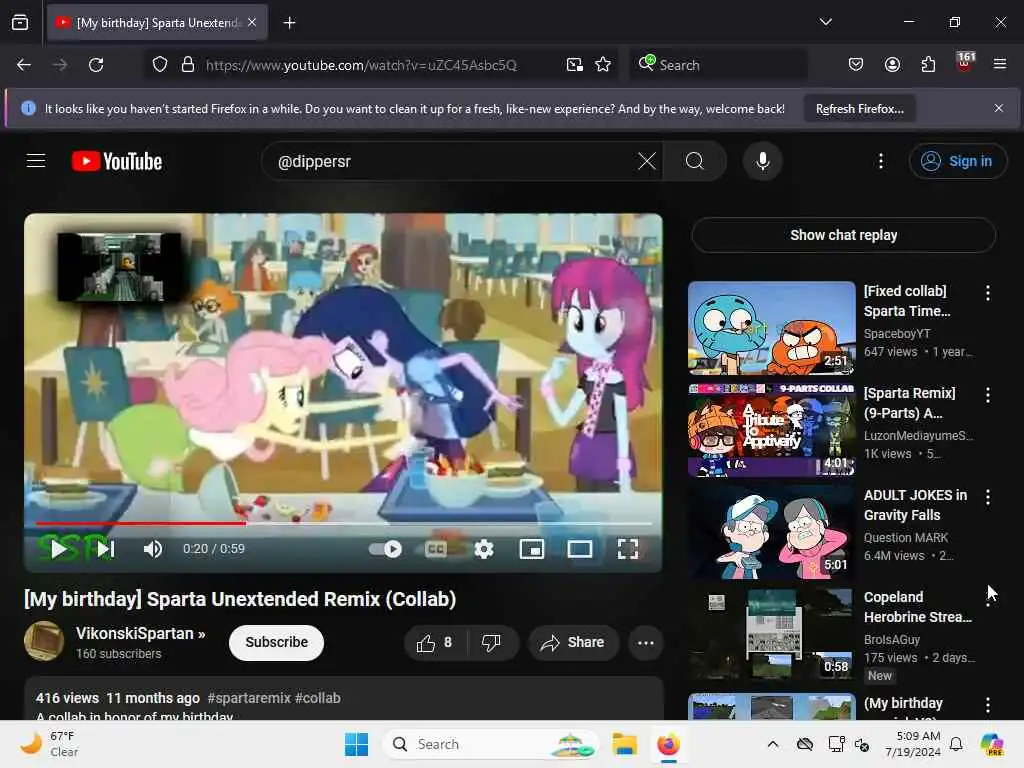Open options for My birthday suggested video
Image resolution: width=1024 pixels, height=768 pixels.
pos(987,705)
